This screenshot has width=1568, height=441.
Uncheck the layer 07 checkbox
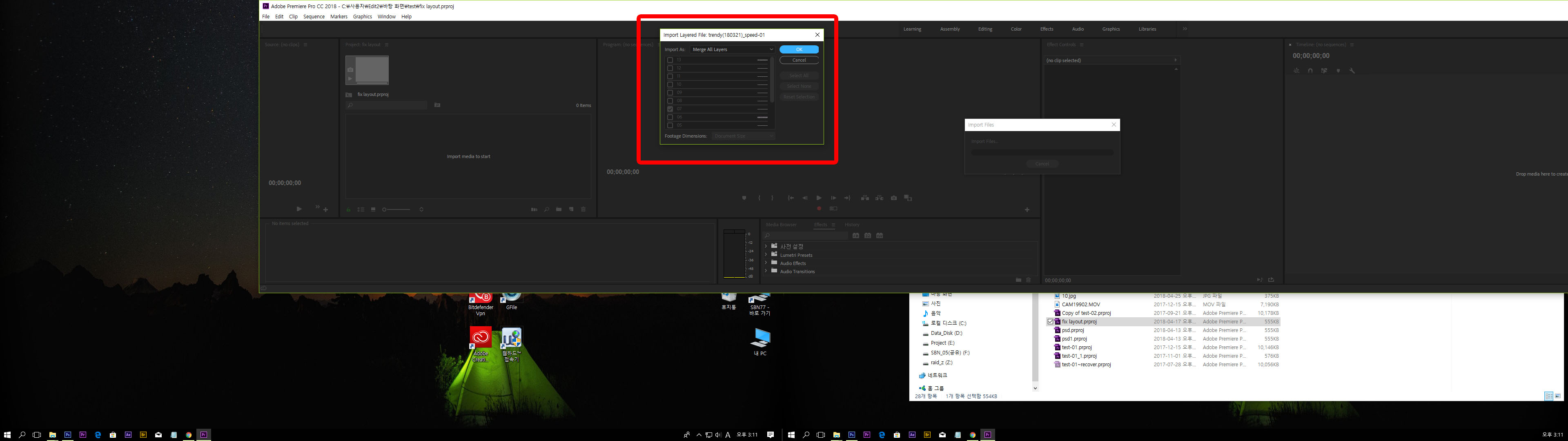(670, 109)
